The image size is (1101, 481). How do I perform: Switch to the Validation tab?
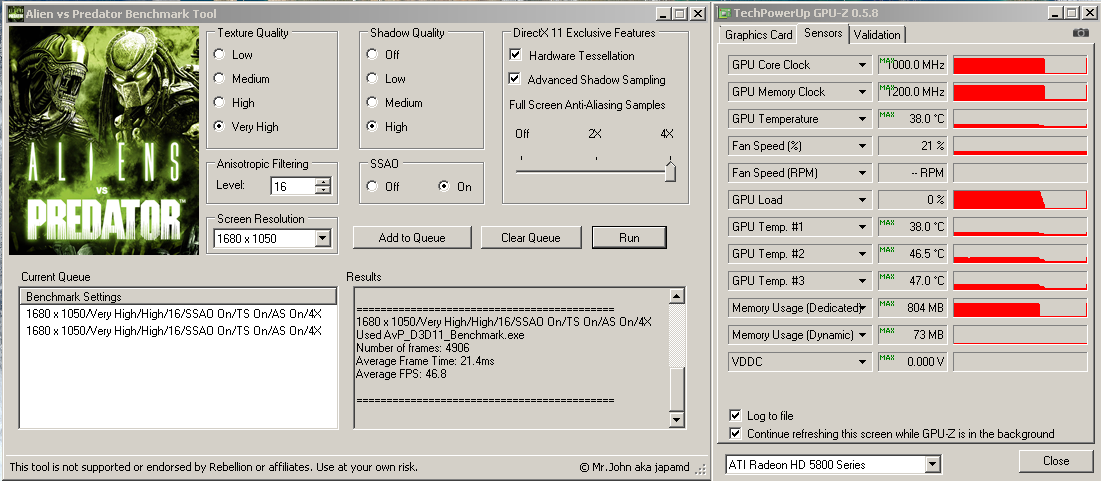point(877,34)
